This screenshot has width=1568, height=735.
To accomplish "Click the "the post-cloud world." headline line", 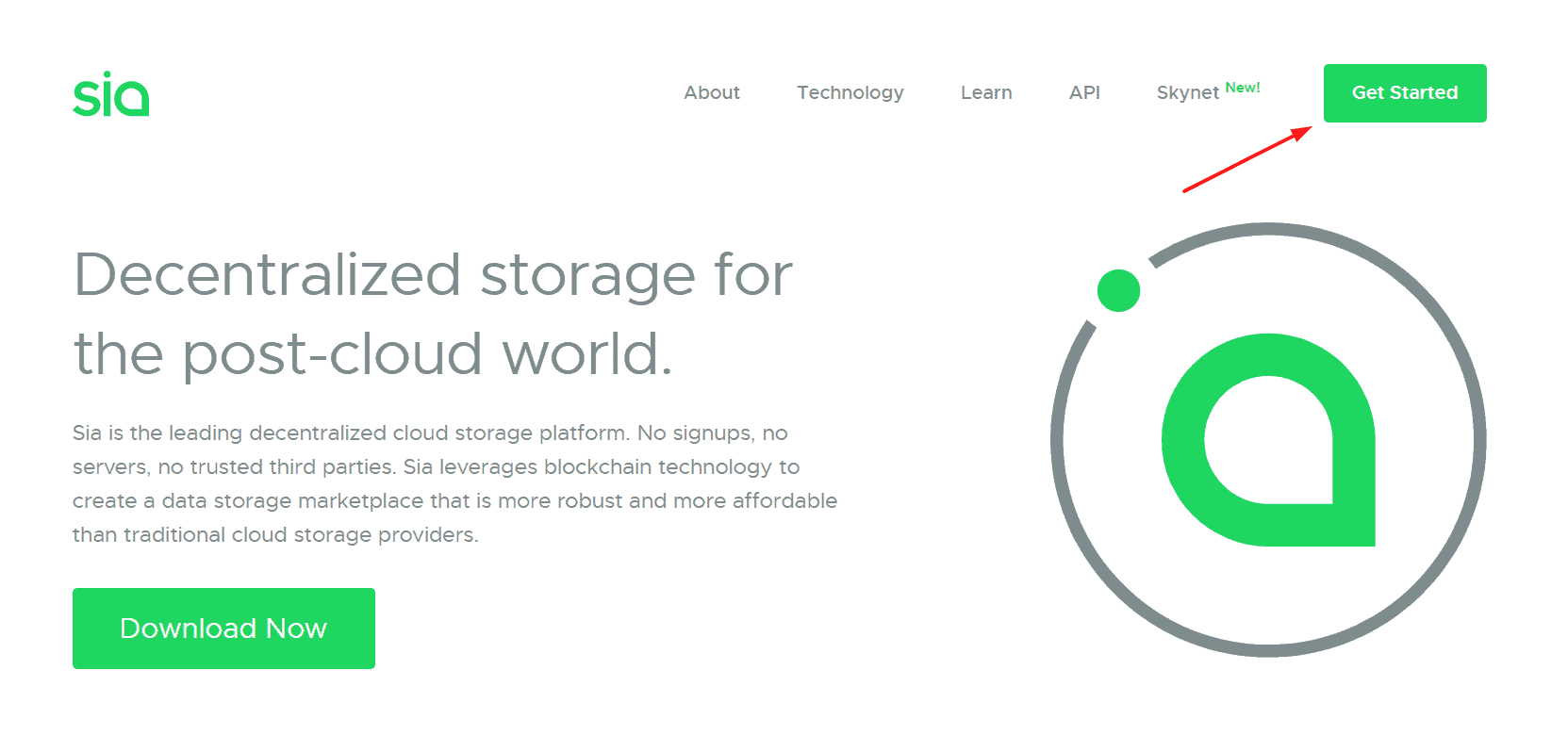I will 372,354.
